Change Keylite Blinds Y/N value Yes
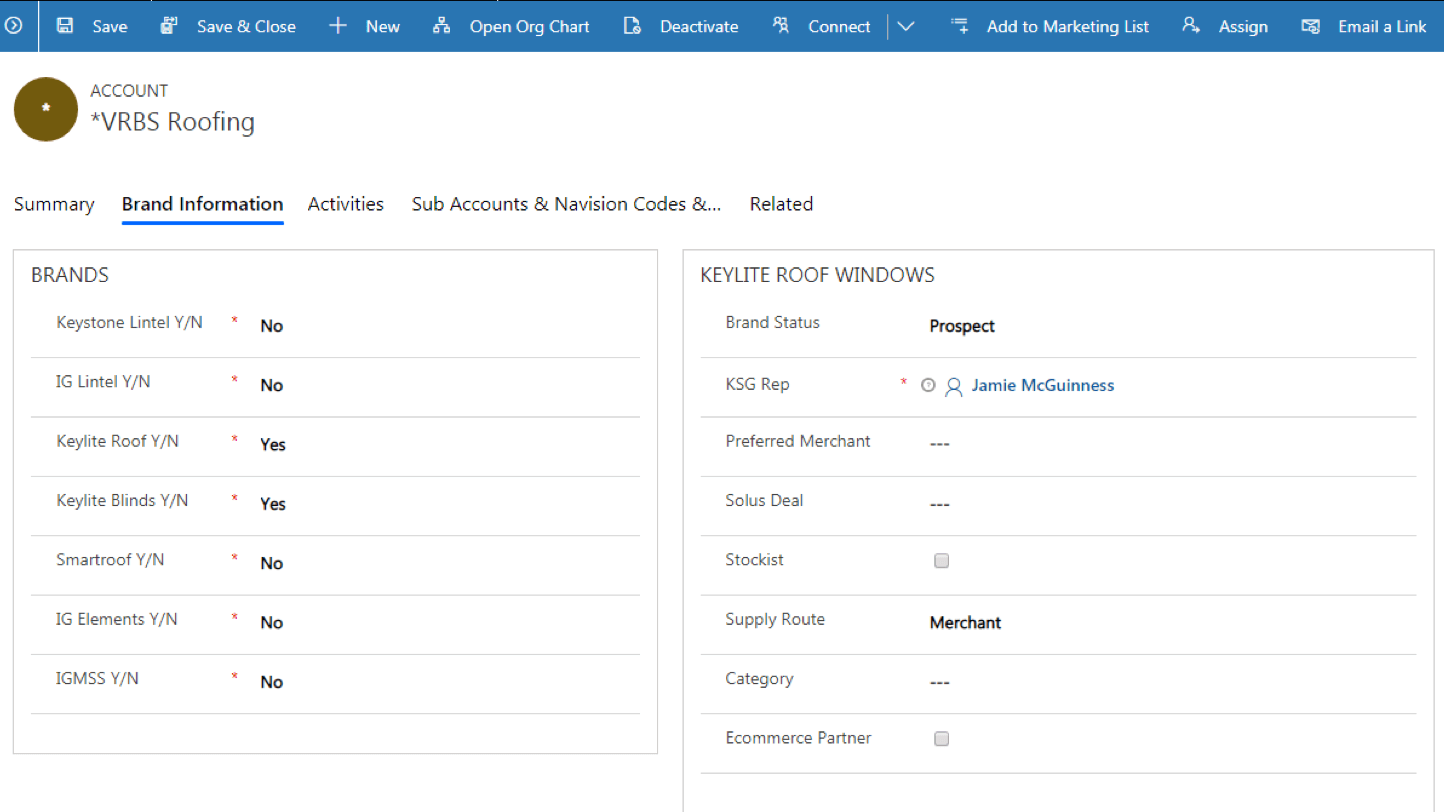Viewport: 1444px width, 812px height. 273,504
